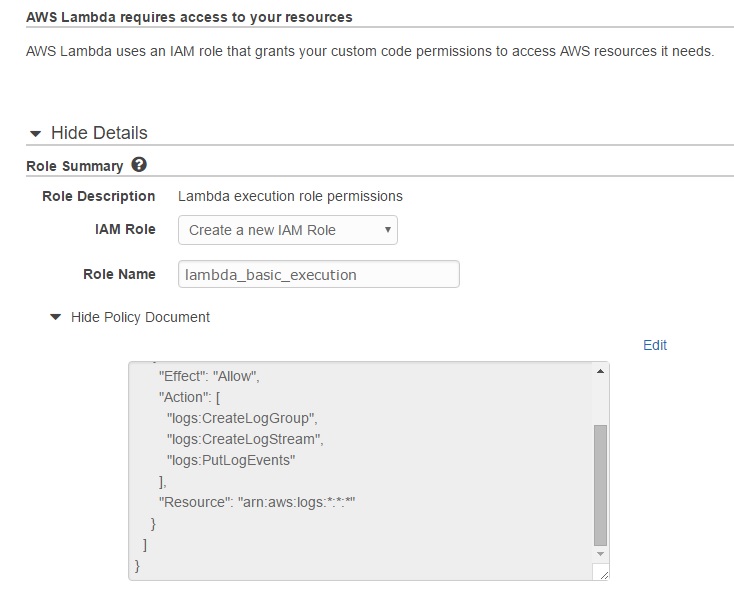
Task: Click the Role Description label
Action: pos(98,196)
